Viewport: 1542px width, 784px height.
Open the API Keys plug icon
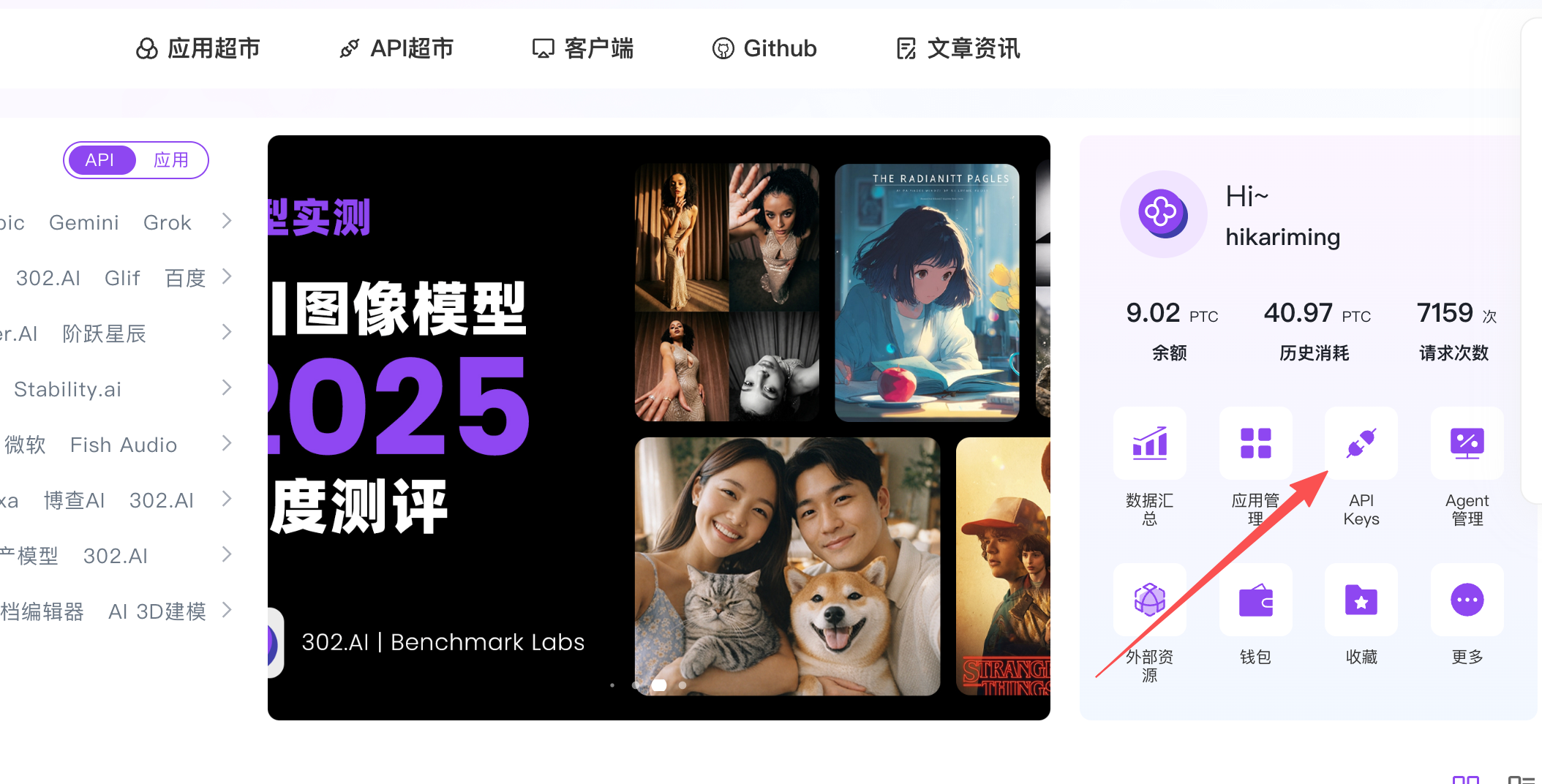click(1361, 443)
